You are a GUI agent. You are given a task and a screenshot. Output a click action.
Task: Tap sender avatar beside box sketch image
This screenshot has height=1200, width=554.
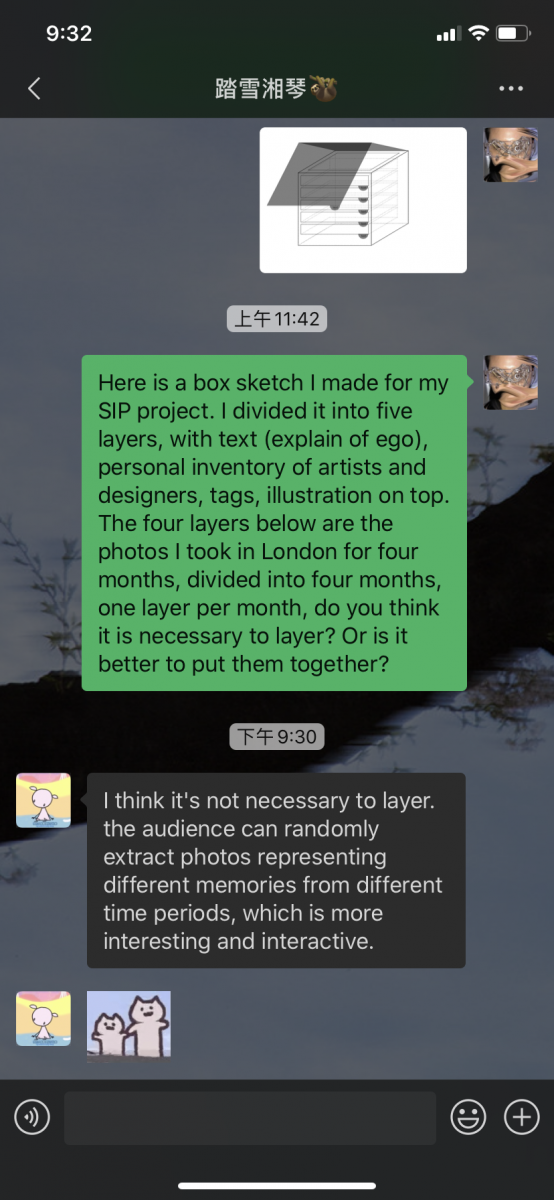pyautogui.click(x=510, y=155)
